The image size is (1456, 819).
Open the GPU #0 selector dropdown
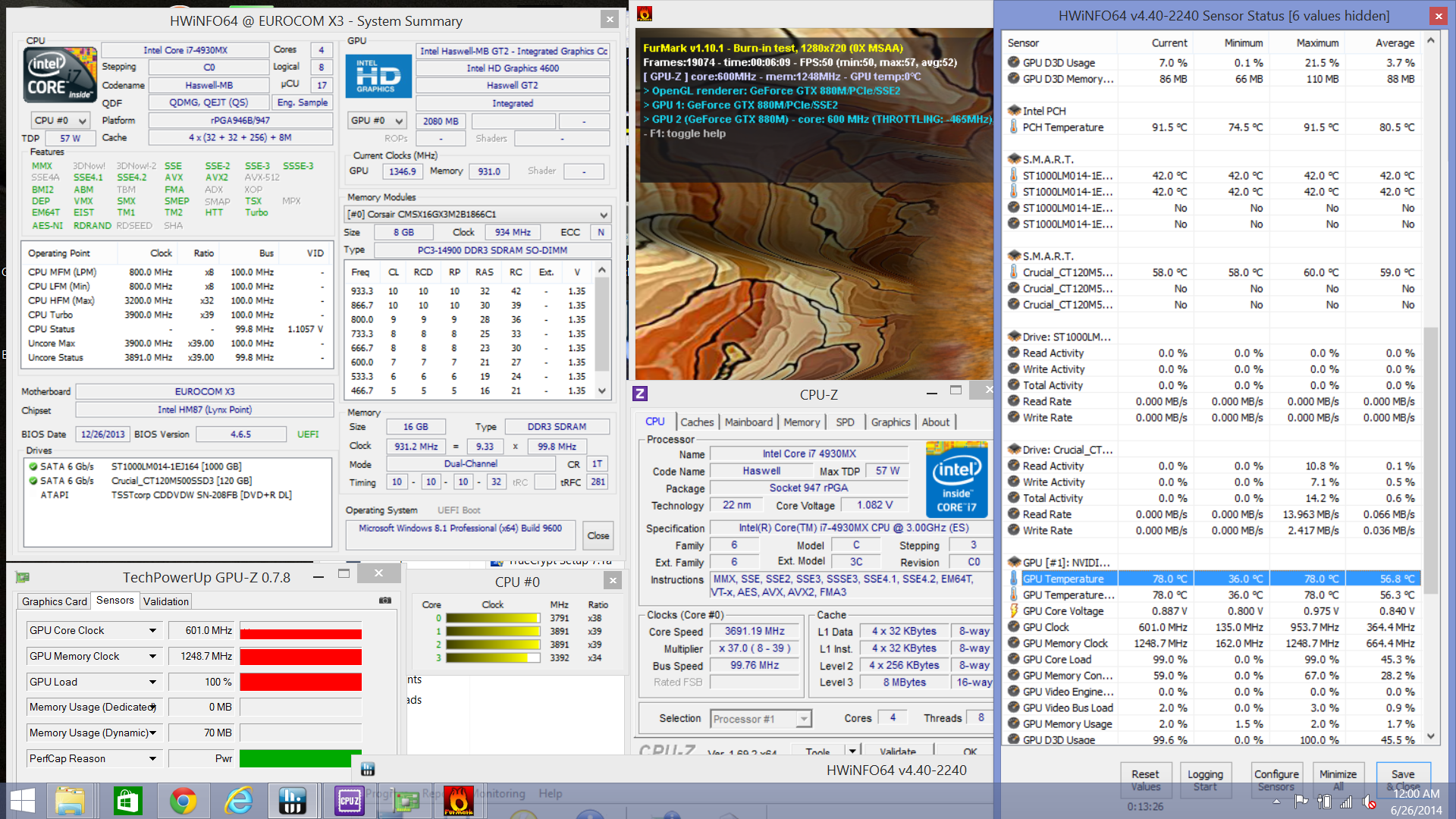tap(377, 121)
